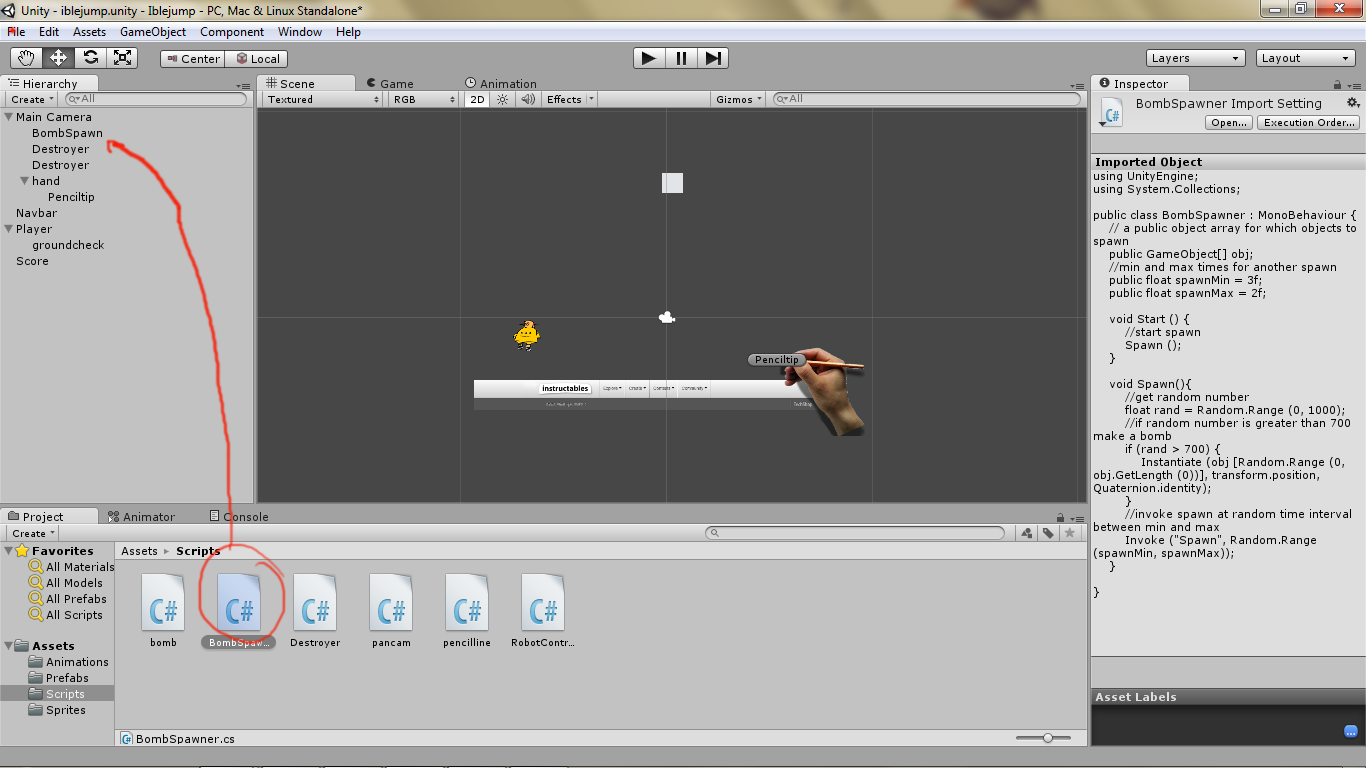Click the Execution Order... button

coord(1309,122)
